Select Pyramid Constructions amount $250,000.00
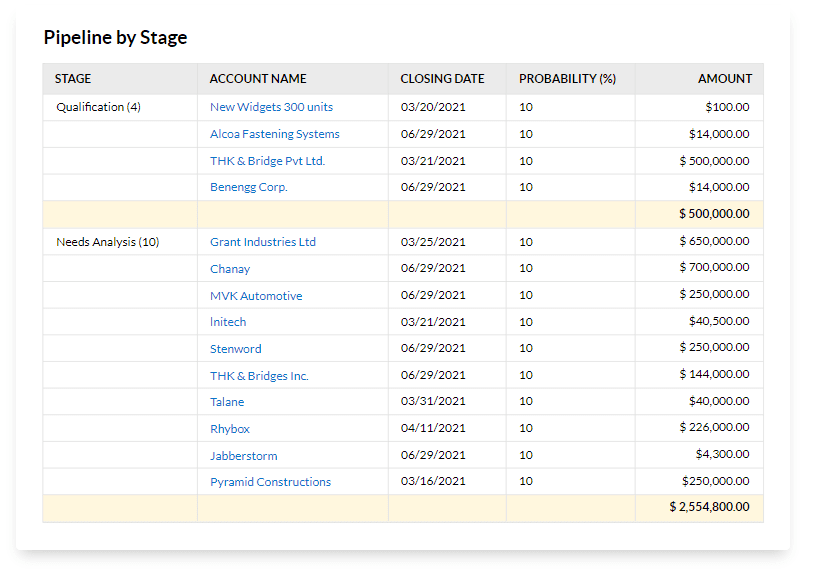The height and width of the screenshot is (571, 814). click(x=716, y=481)
